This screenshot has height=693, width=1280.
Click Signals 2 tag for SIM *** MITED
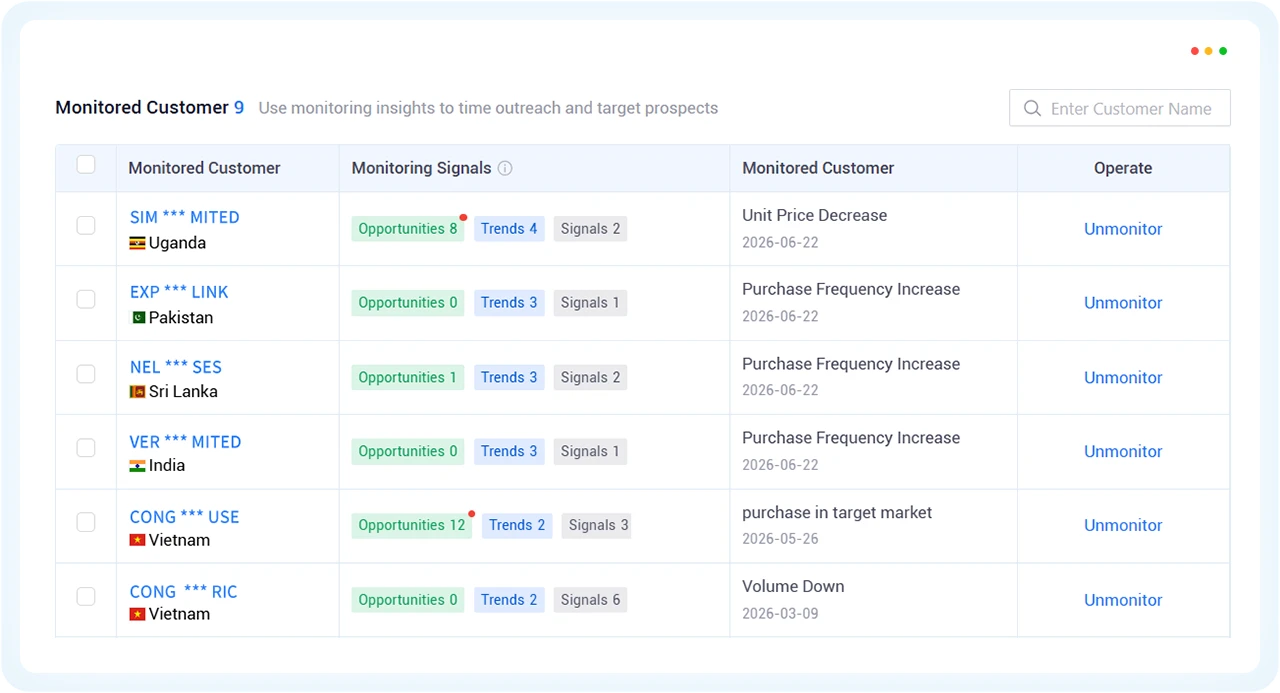click(x=590, y=229)
